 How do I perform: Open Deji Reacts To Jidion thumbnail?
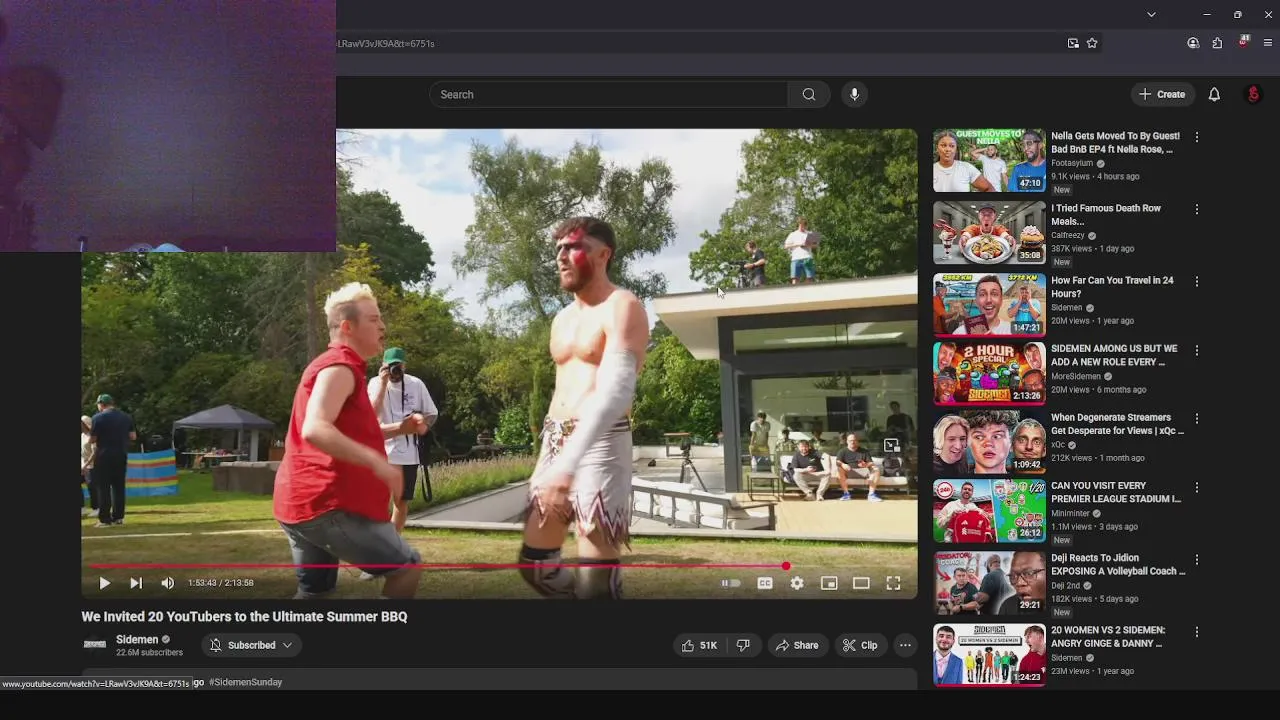pyautogui.click(x=989, y=582)
